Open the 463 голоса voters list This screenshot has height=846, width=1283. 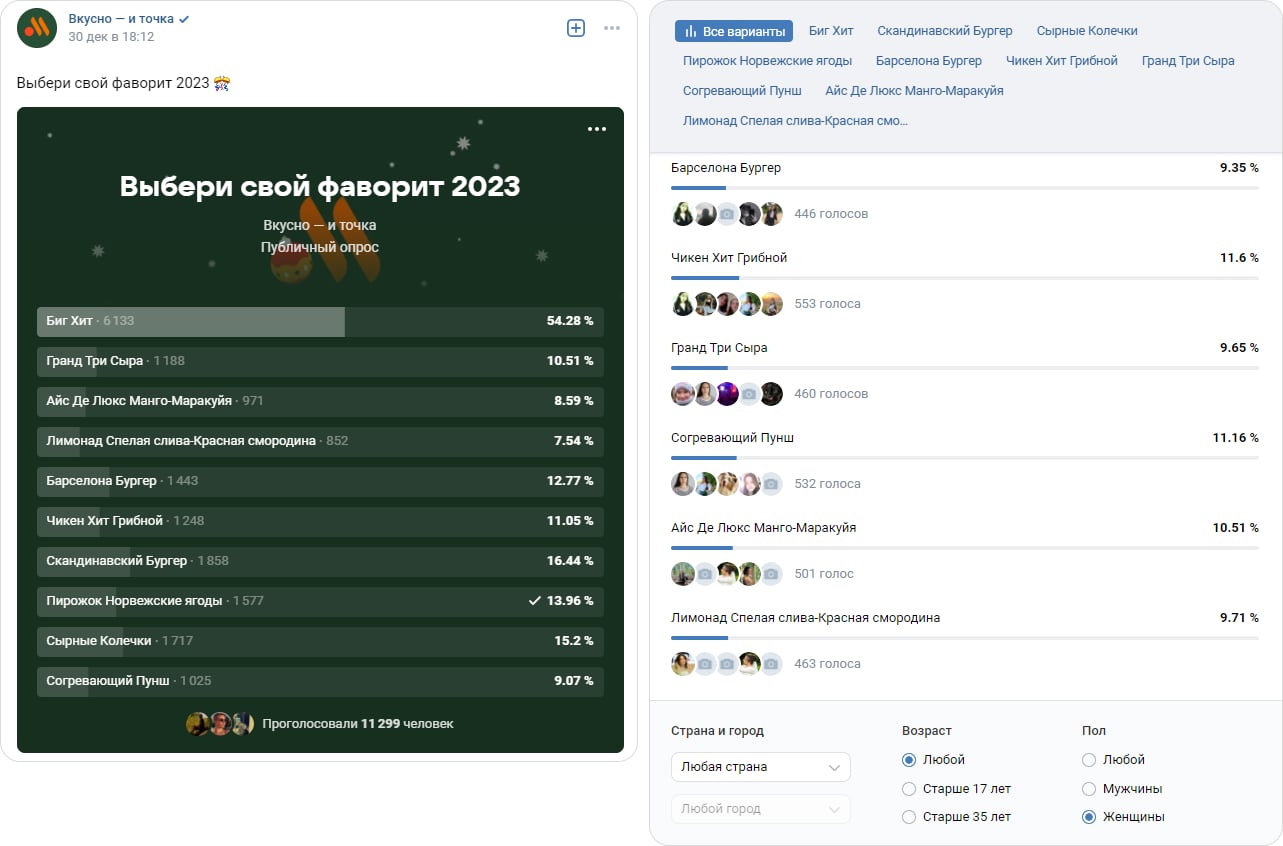point(827,663)
